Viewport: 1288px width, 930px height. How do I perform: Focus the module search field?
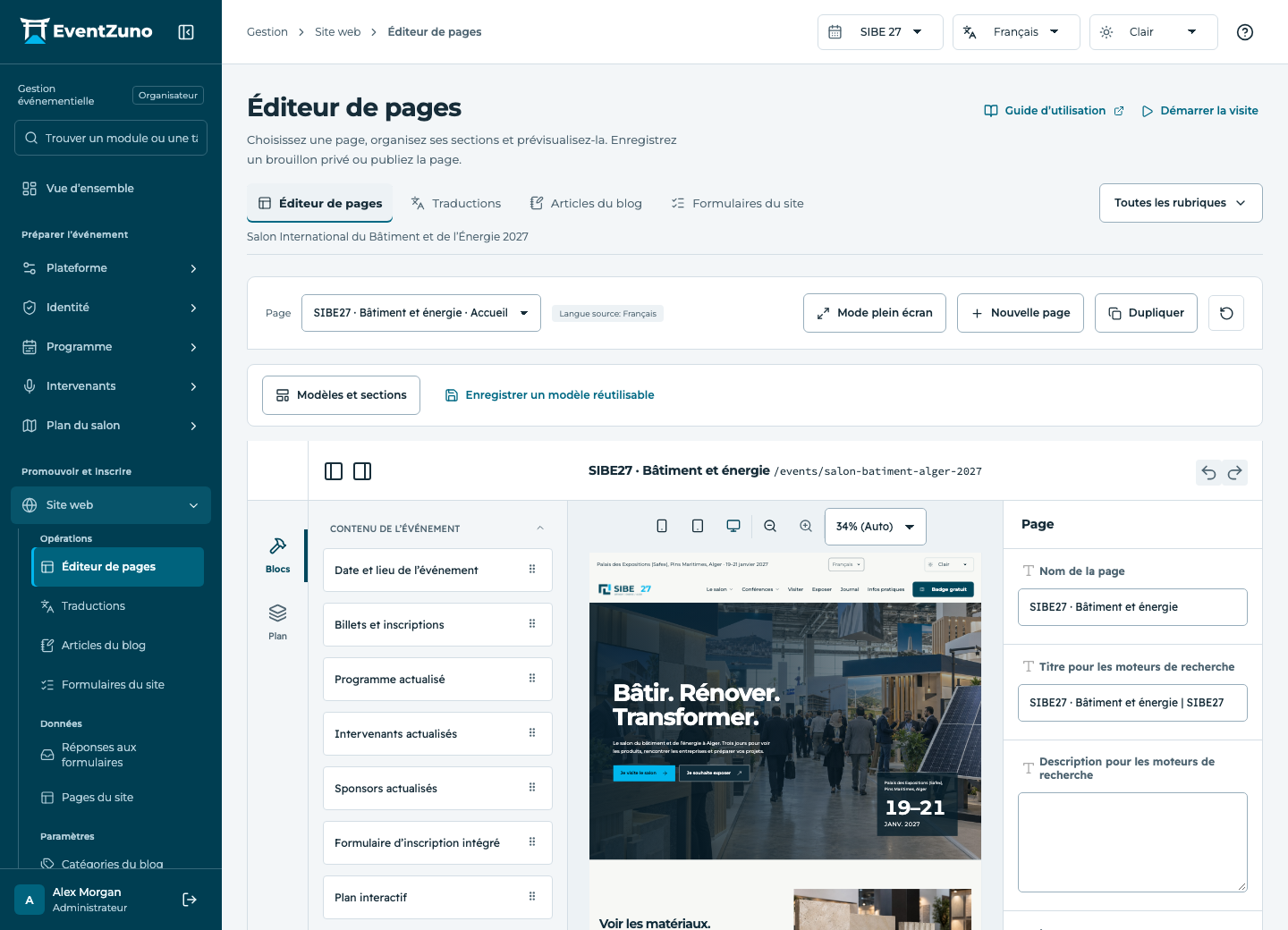click(x=111, y=138)
